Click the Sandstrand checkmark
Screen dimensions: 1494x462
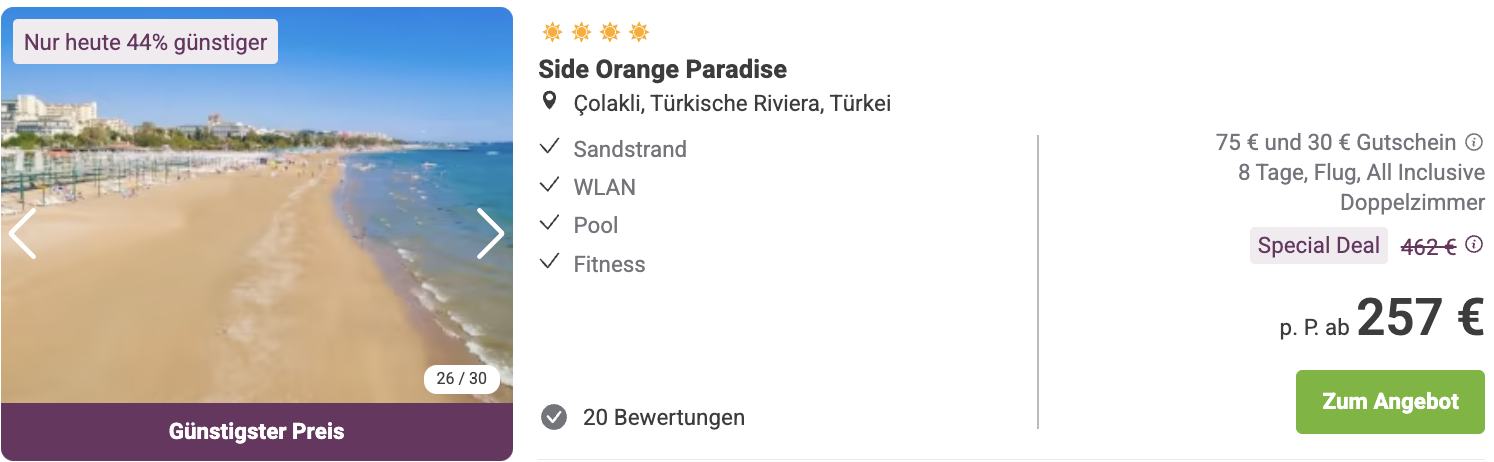point(549,148)
